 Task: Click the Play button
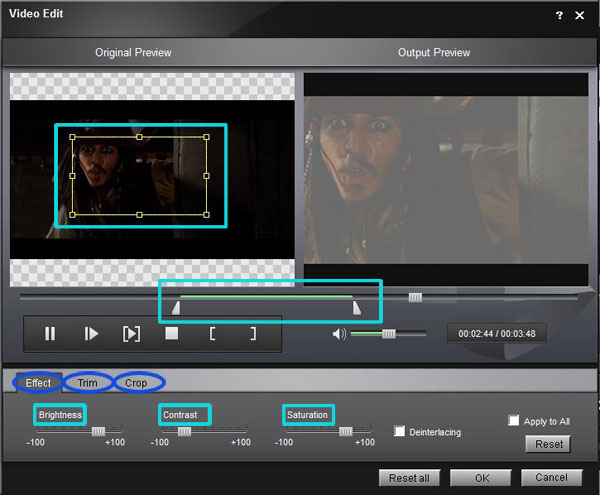(91, 334)
